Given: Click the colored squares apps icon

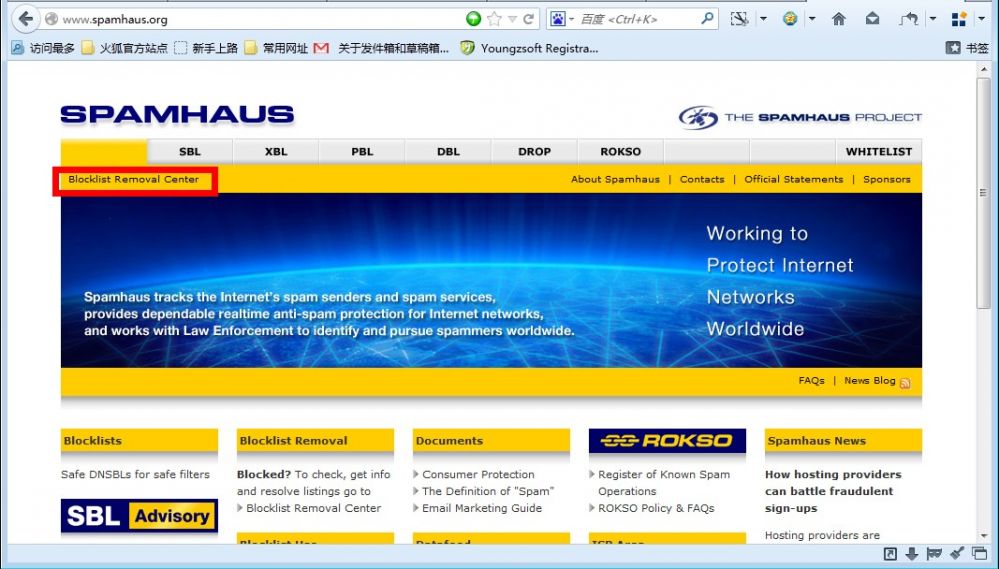Looking at the screenshot, I should point(959,19).
